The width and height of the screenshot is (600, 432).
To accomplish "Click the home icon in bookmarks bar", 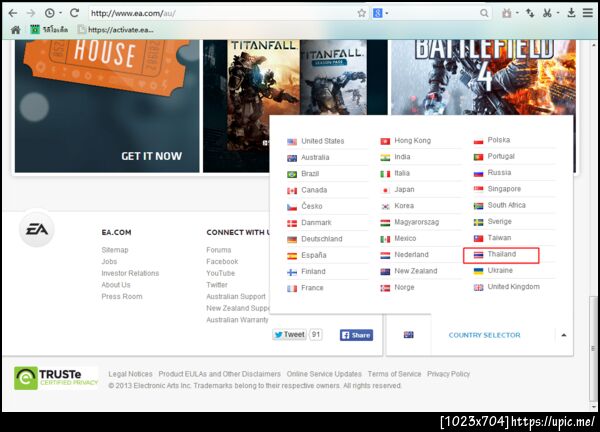I will [16, 30].
